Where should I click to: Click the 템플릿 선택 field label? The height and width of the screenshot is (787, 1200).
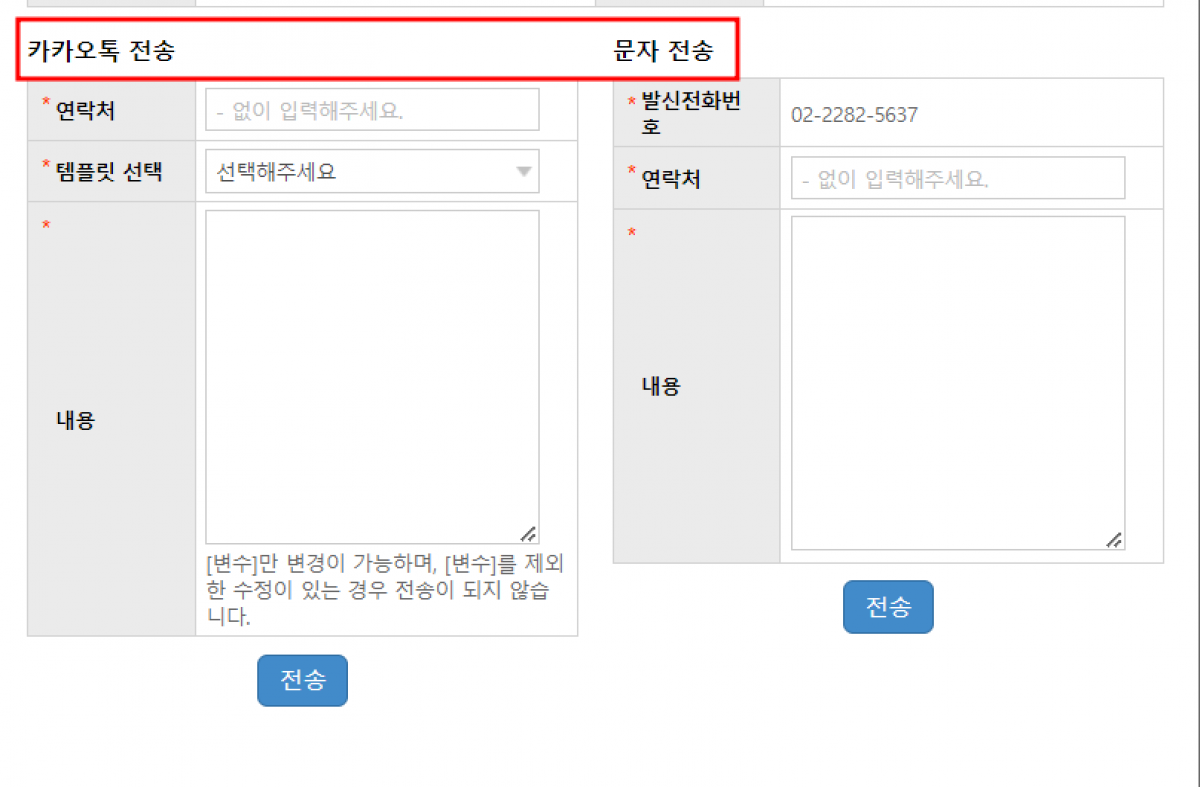[x=109, y=171]
